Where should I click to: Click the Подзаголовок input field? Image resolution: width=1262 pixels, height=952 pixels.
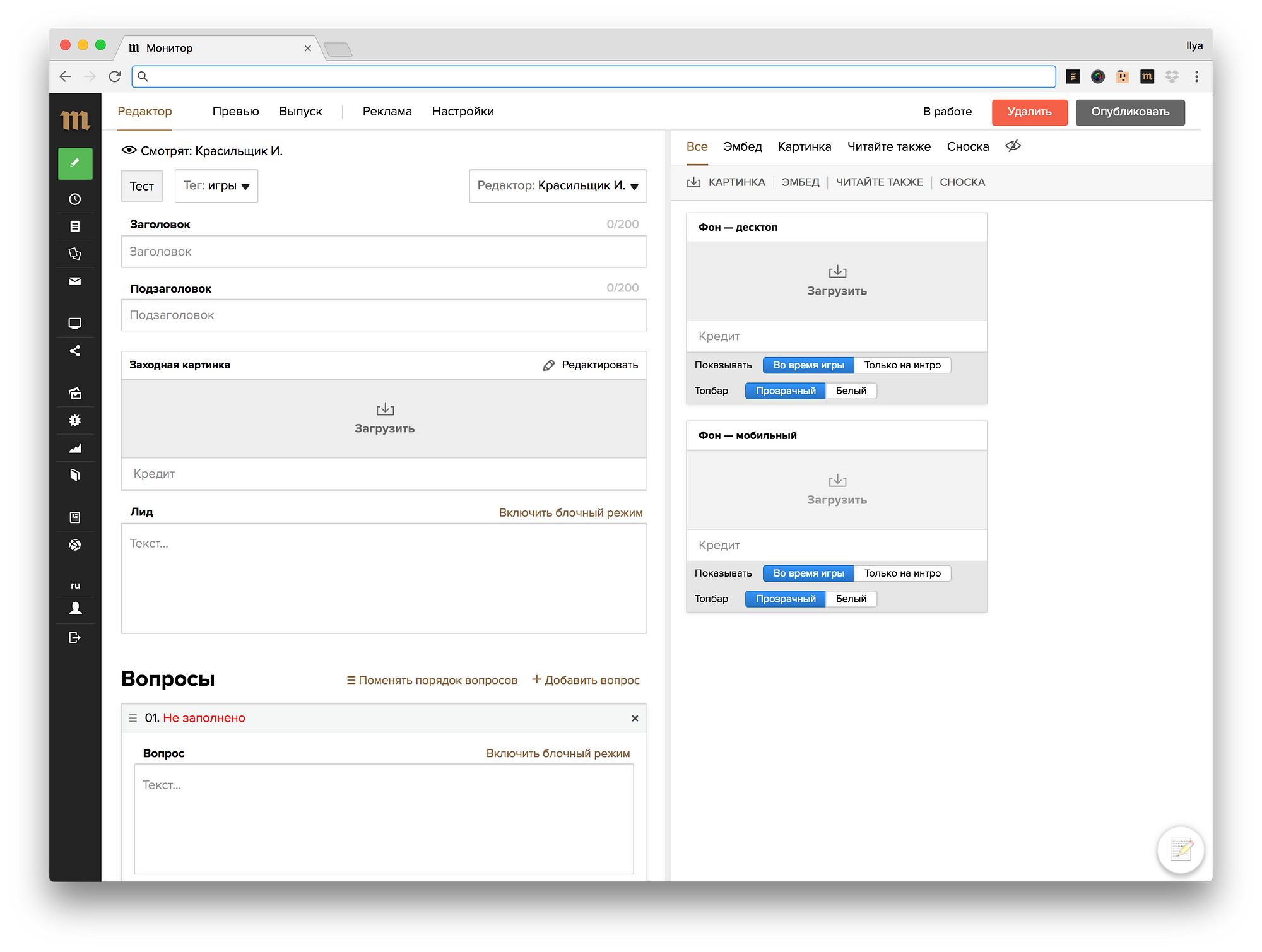pos(384,315)
